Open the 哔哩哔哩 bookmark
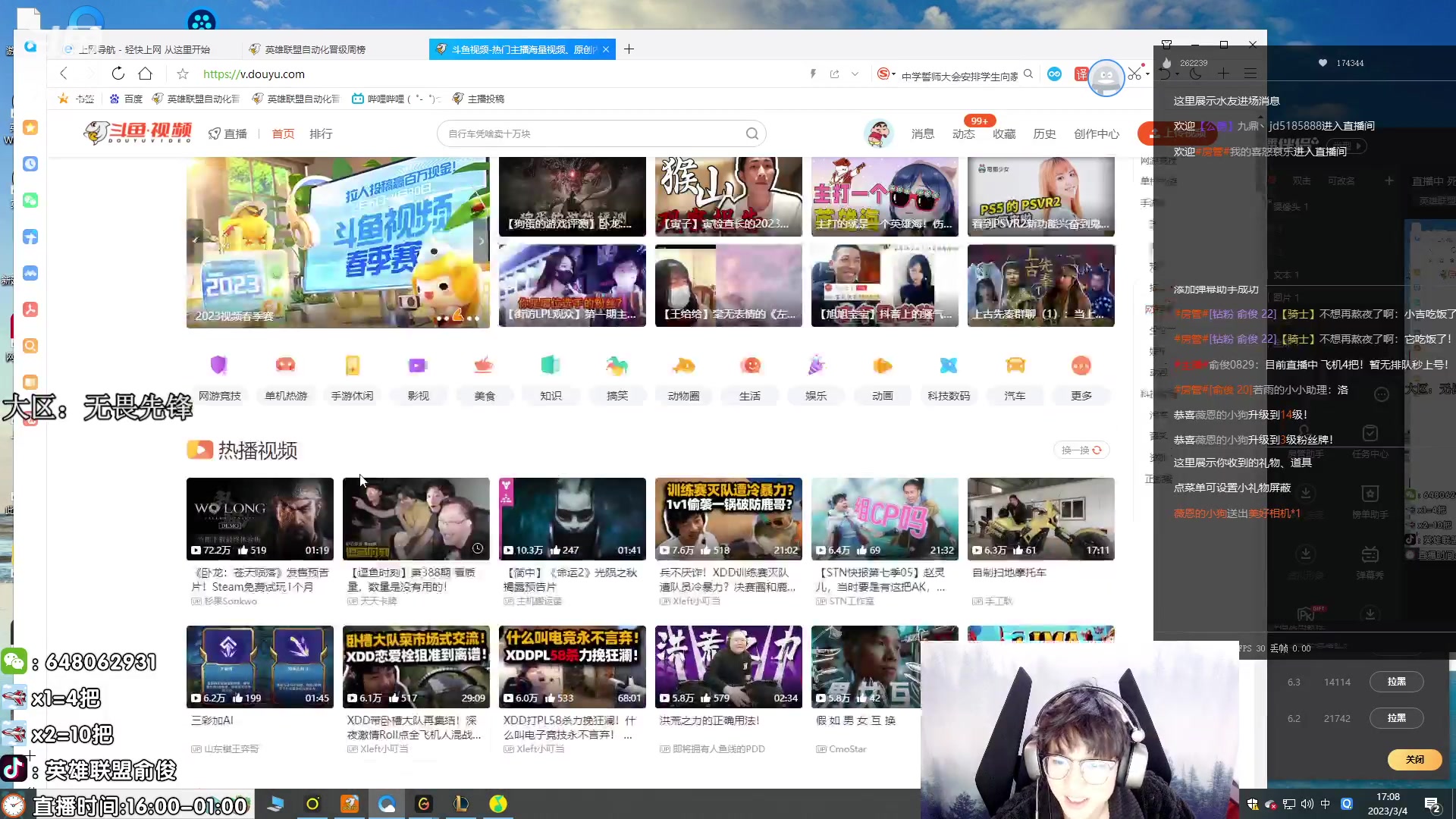Viewport: 1456px width, 819px height. click(395, 99)
